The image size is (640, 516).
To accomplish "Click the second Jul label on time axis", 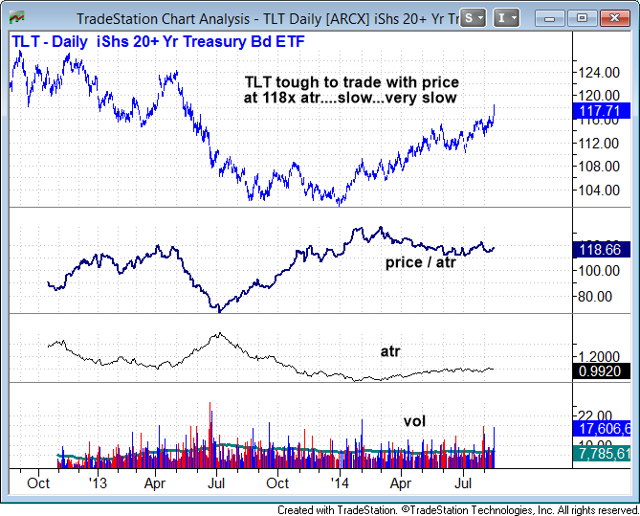I will pos(463,483).
